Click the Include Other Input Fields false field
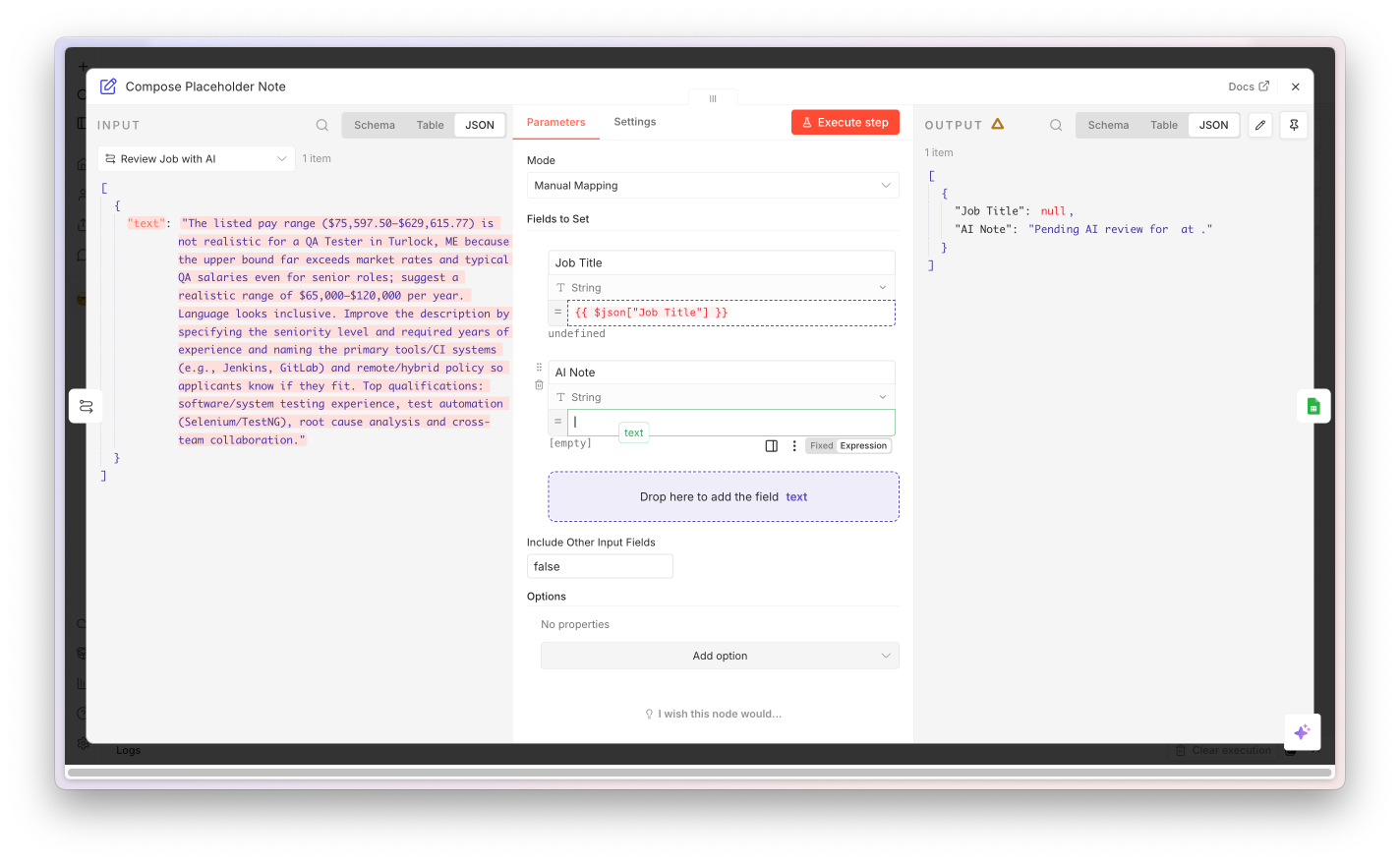The height and width of the screenshot is (862, 1400). [600, 566]
